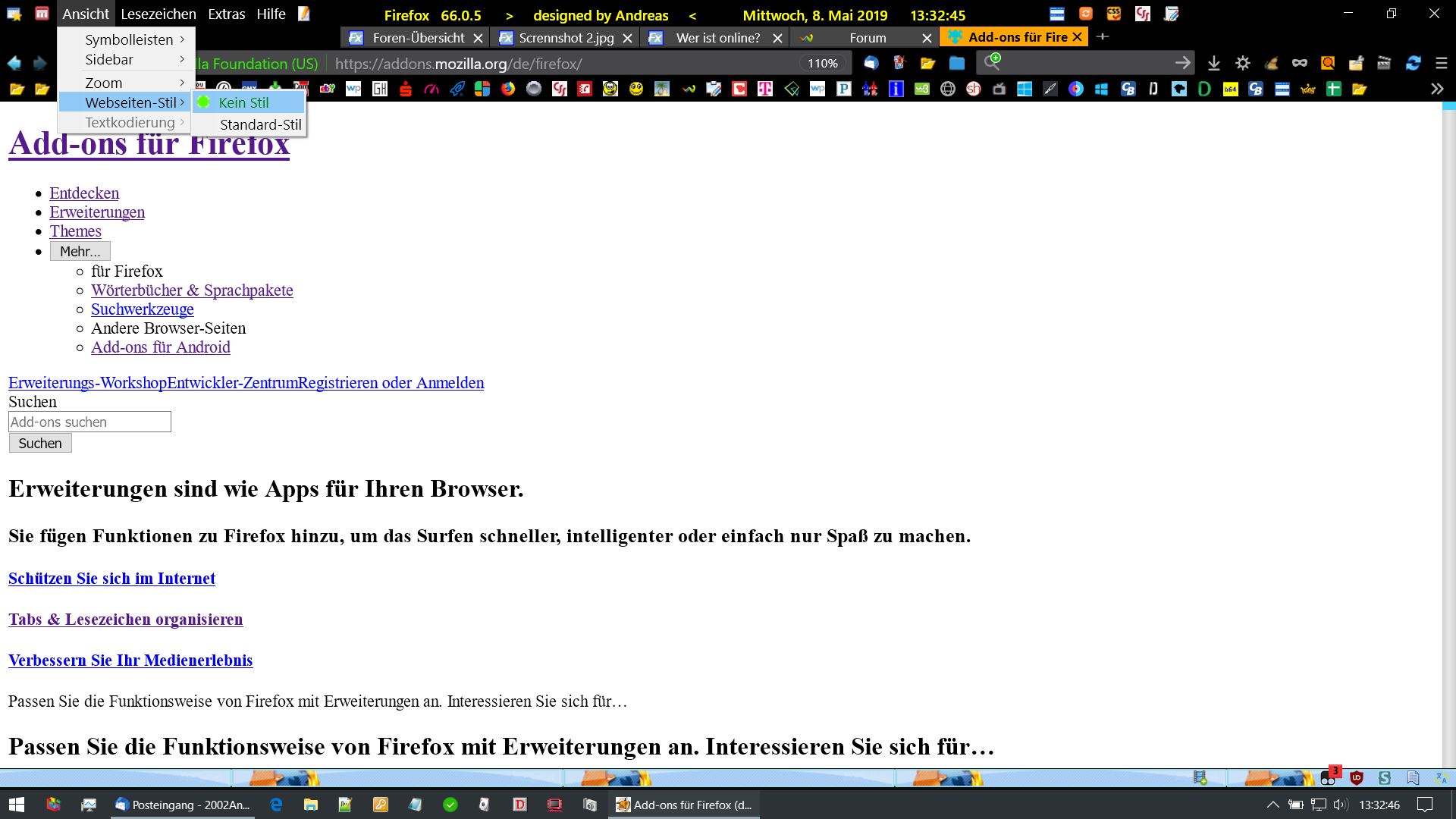Click the back navigation arrow
This screenshot has width=1456, height=819.
(14, 64)
